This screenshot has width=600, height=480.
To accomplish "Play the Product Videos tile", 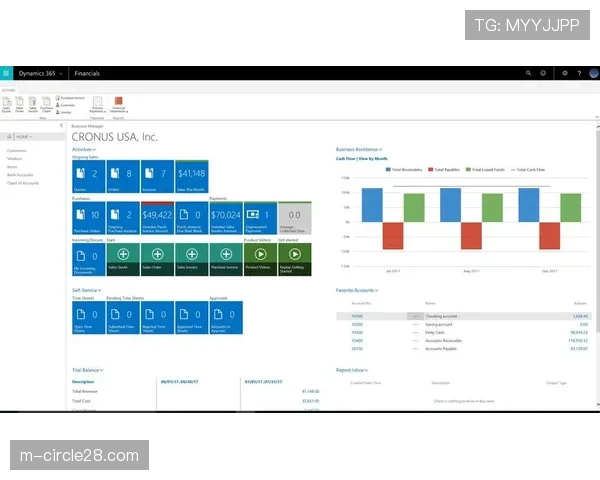I will point(261,259).
